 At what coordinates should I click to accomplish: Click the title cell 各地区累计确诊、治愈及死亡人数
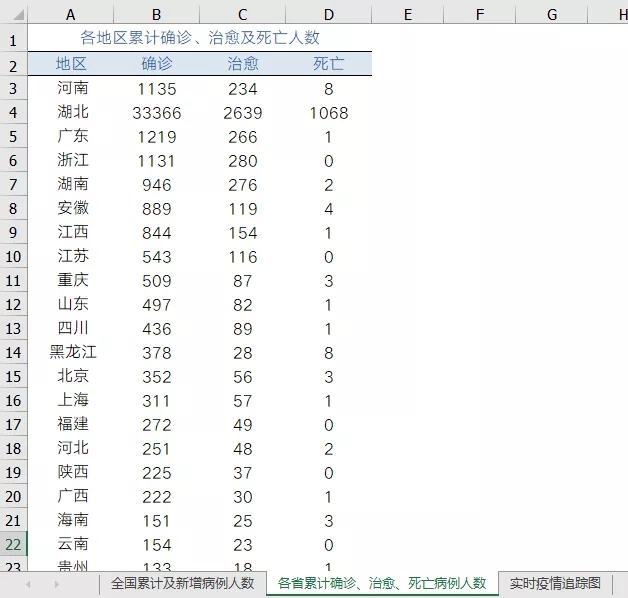199,38
